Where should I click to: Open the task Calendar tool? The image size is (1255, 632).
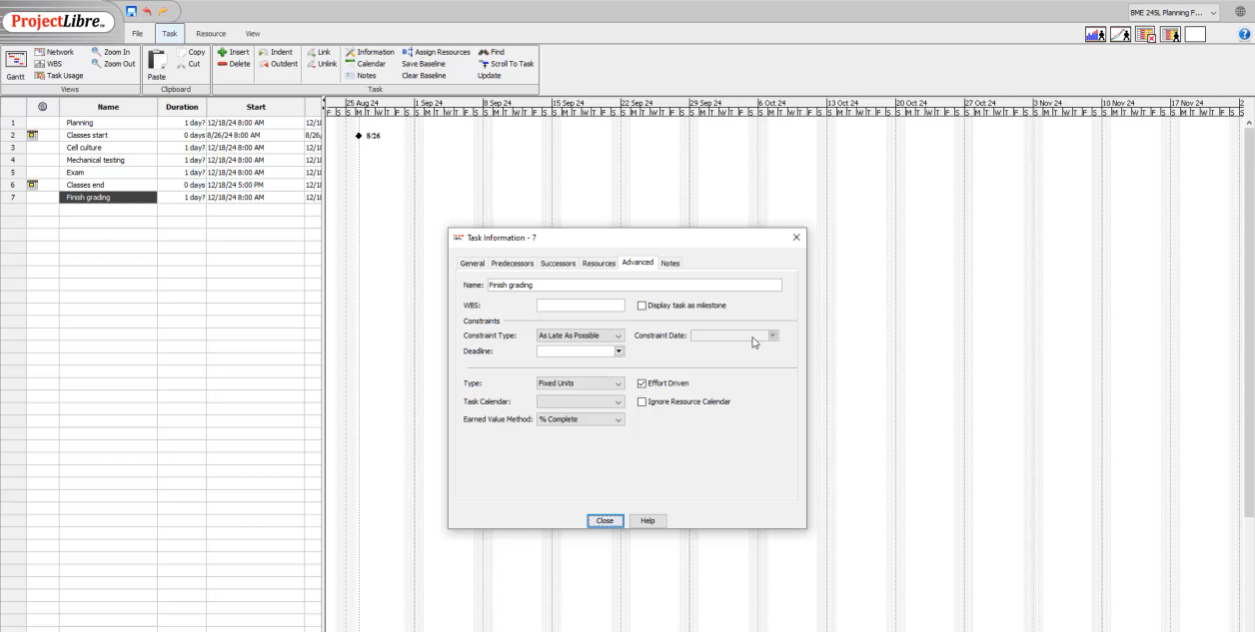pos(370,63)
